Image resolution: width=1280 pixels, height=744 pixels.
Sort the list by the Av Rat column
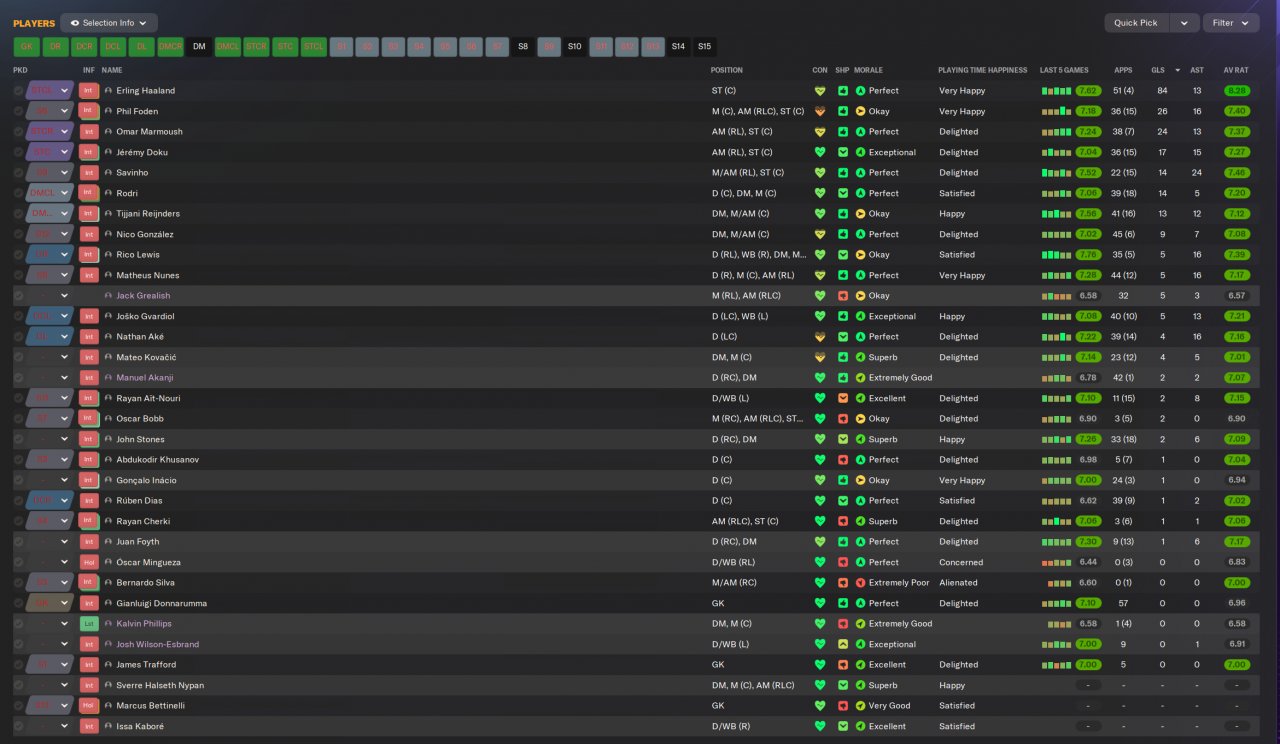point(1236,70)
